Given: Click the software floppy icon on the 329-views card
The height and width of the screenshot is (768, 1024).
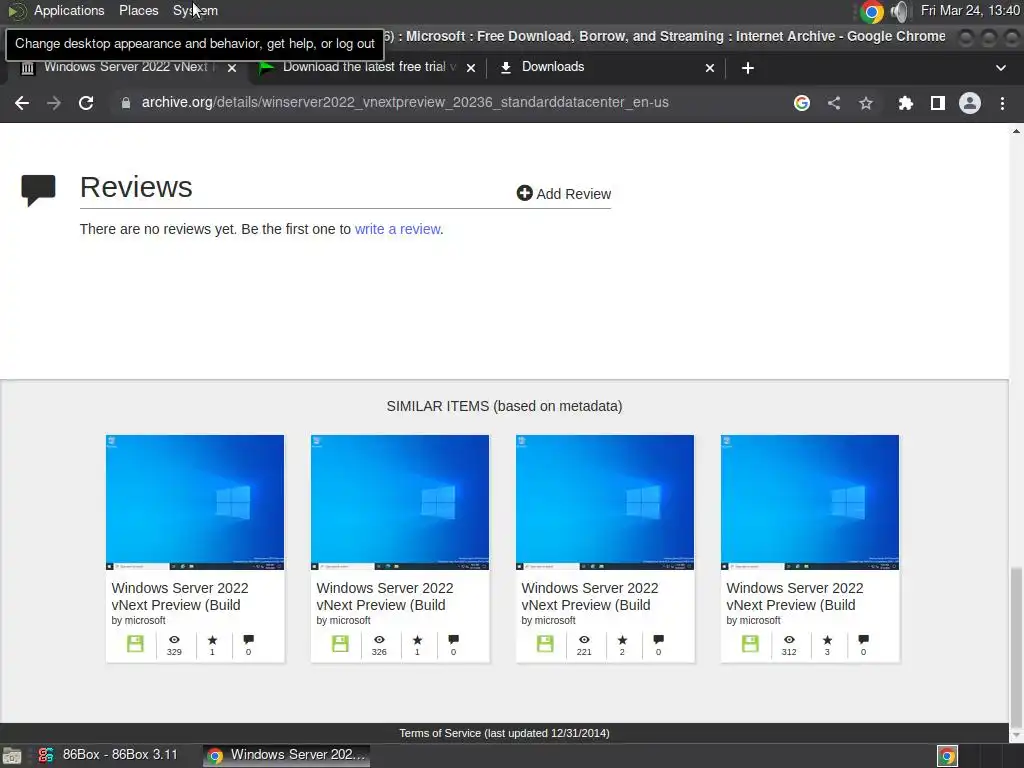Looking at the screenshot, I should (135, 644).
